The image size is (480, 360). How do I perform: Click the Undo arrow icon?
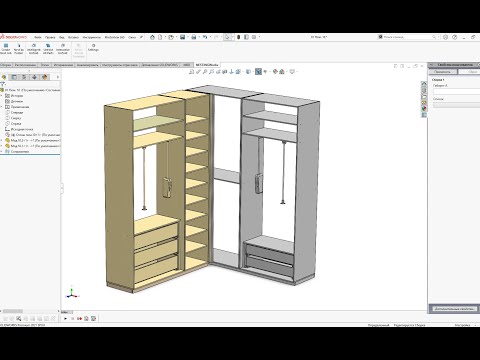[x=205, y=37]
